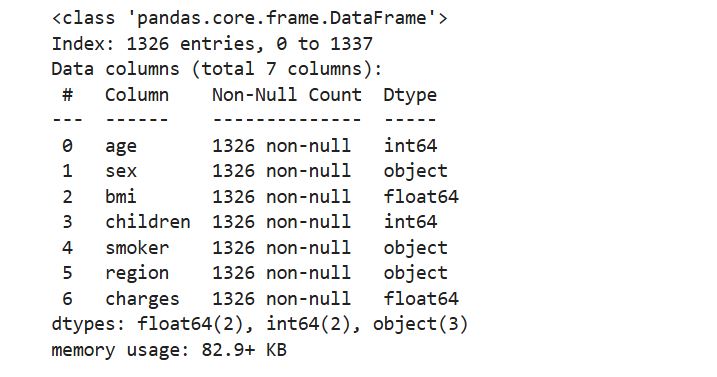Select the 'charges' column name
Viewport: 717px width, 377px height.
point(142,299)
